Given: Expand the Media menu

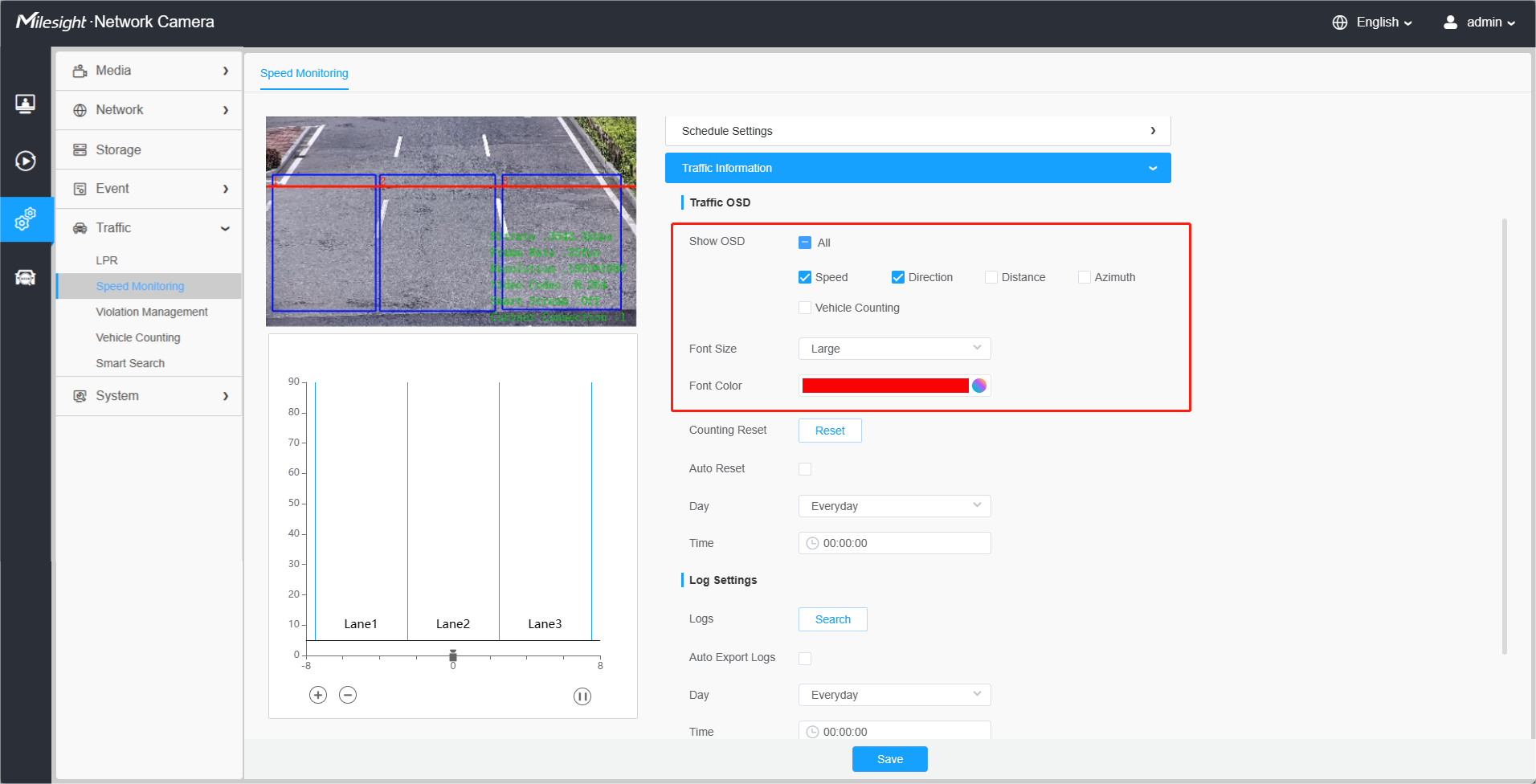Looking at the screenshot, I should pos(149,71).
